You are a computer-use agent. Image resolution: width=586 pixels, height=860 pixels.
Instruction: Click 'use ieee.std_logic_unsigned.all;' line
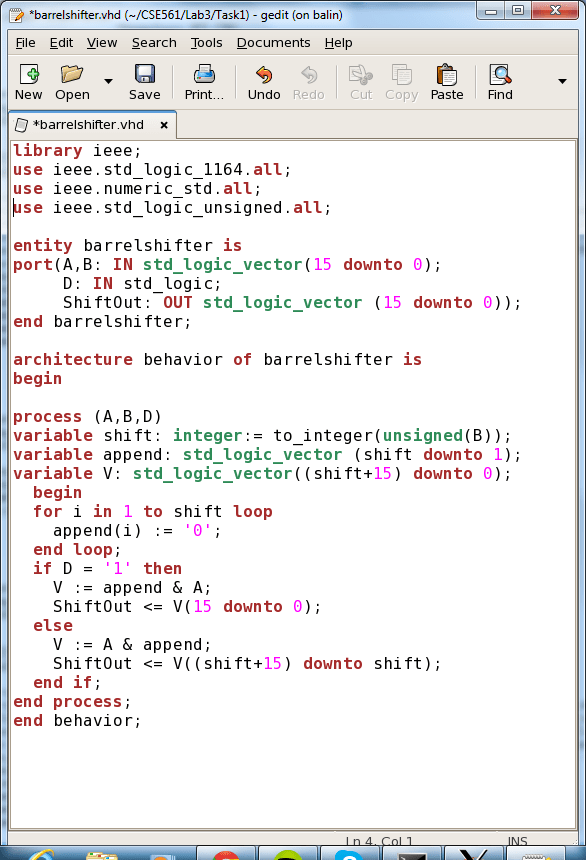[172, 208]
